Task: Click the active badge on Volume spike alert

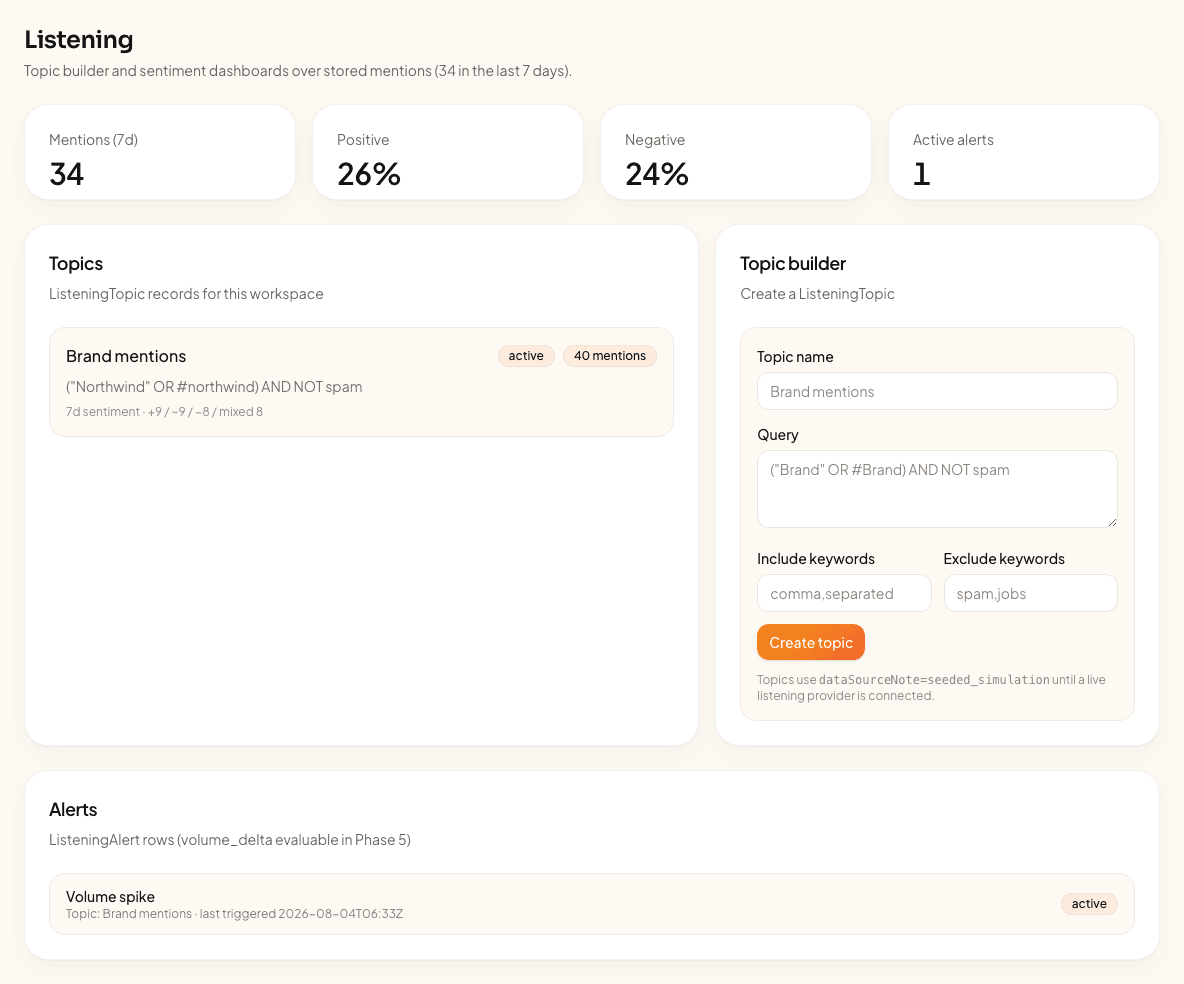Action: (1089, 904)
